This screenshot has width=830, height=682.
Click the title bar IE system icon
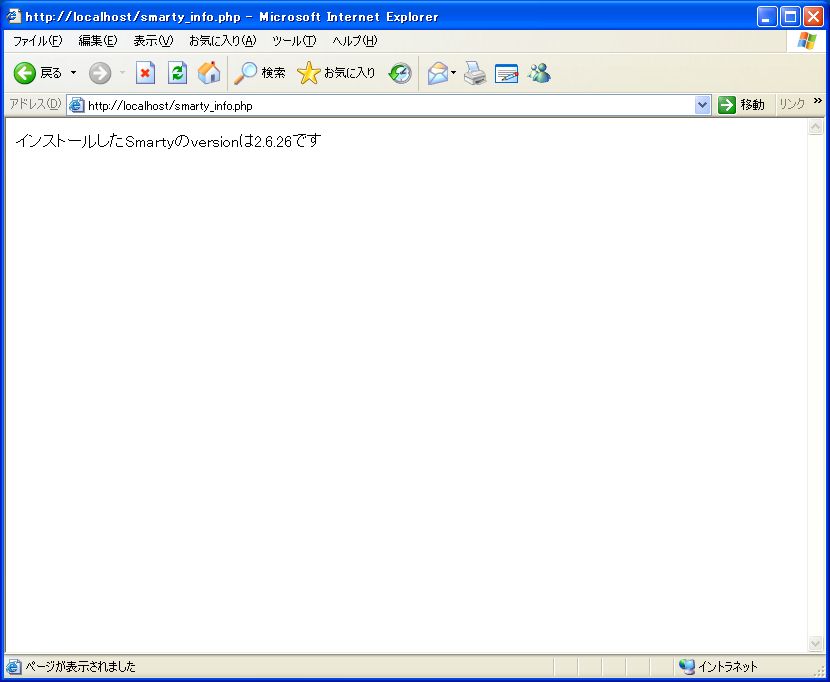tap(13, 16)
